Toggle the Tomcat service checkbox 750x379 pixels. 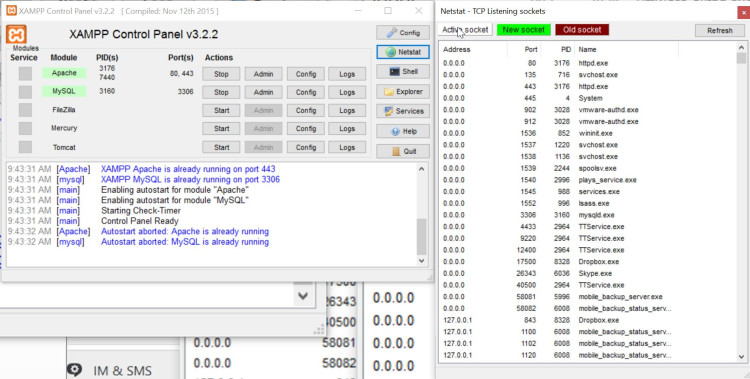[x=25, y=147]
